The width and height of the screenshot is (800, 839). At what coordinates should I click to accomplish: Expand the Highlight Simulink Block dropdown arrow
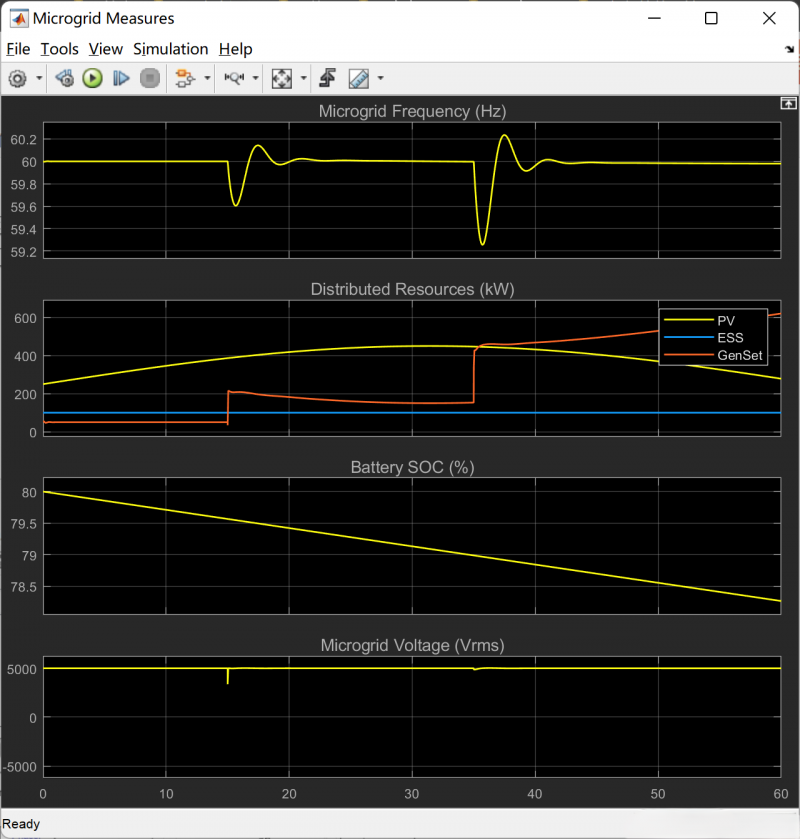coord(207,78)
